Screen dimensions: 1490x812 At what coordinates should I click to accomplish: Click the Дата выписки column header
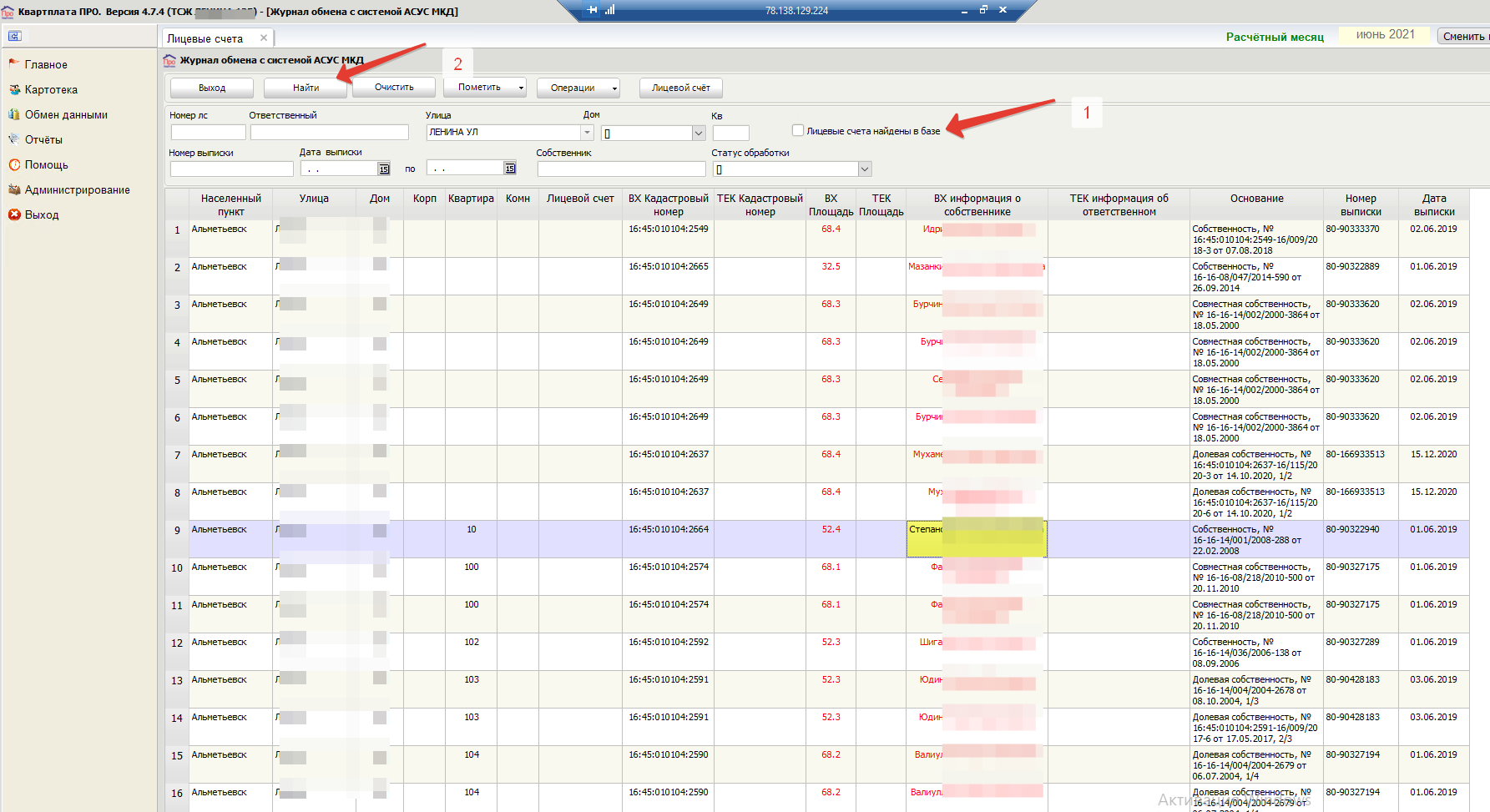coord(1434,204)
